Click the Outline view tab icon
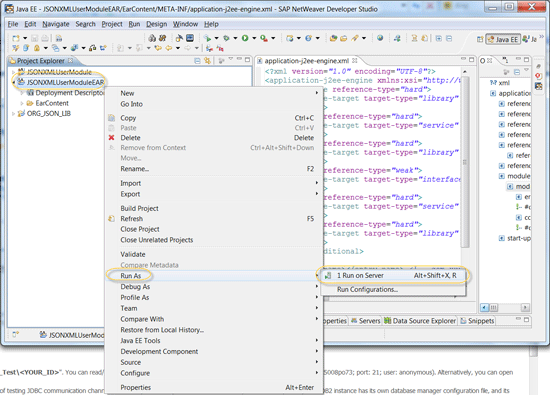 (x=483, y=61)
